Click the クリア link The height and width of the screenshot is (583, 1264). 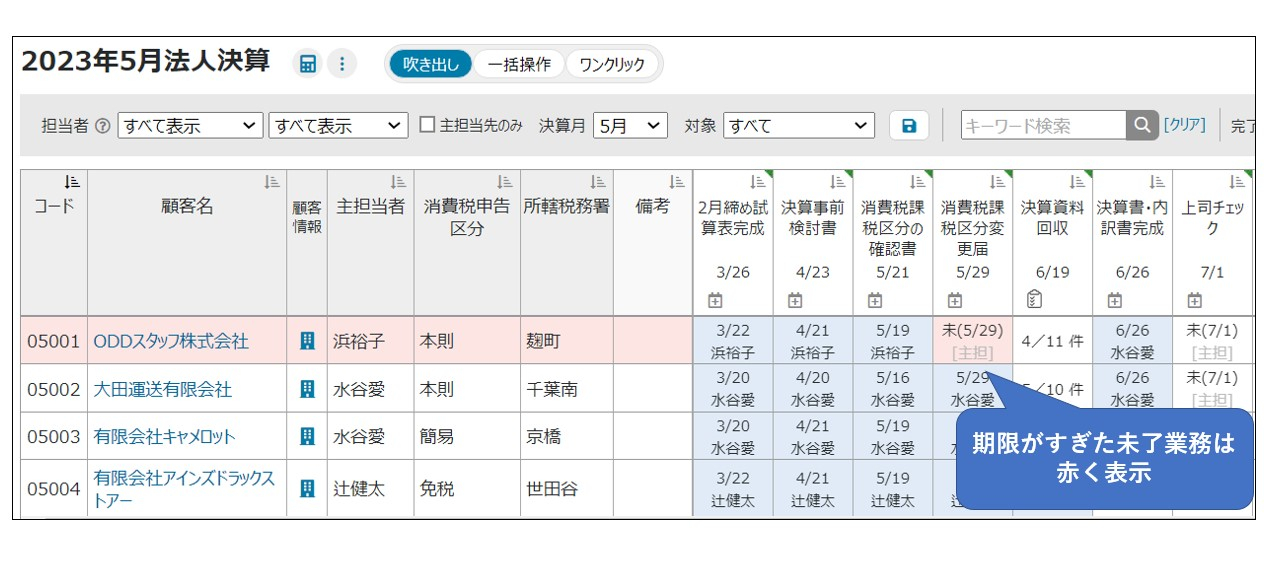point(1184,125)
